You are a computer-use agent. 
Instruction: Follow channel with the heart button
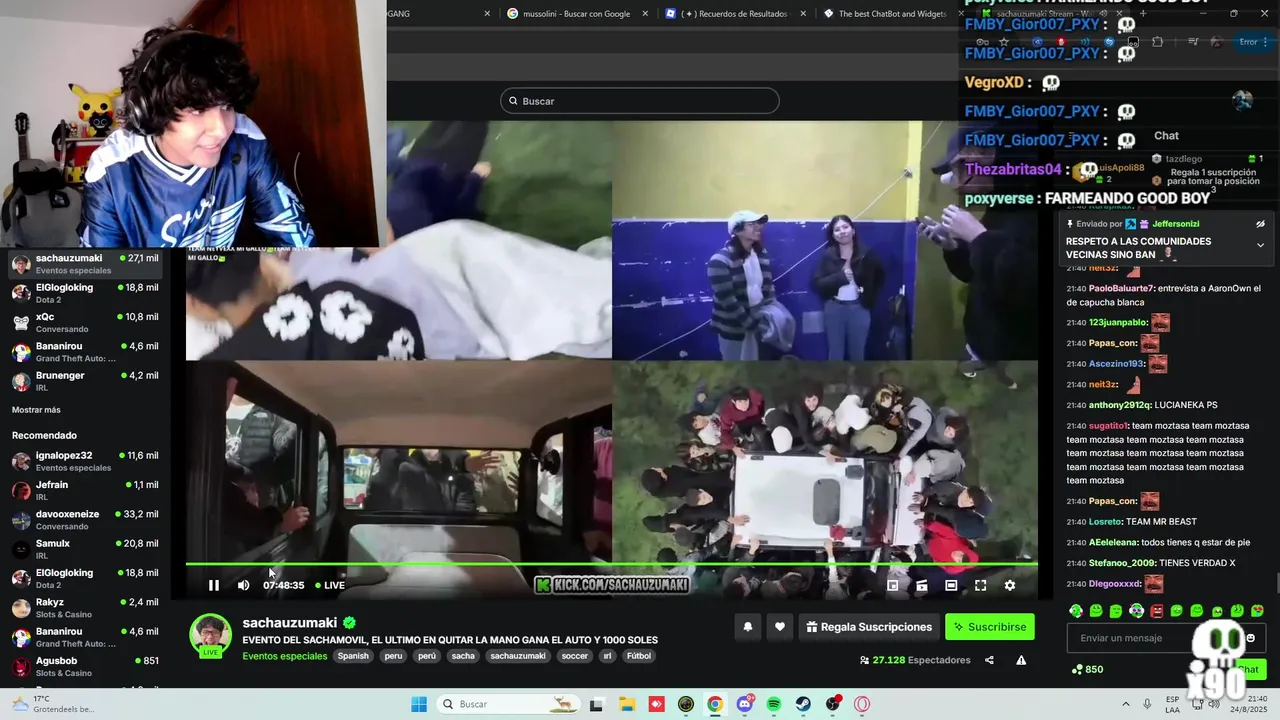pos(780,627)
